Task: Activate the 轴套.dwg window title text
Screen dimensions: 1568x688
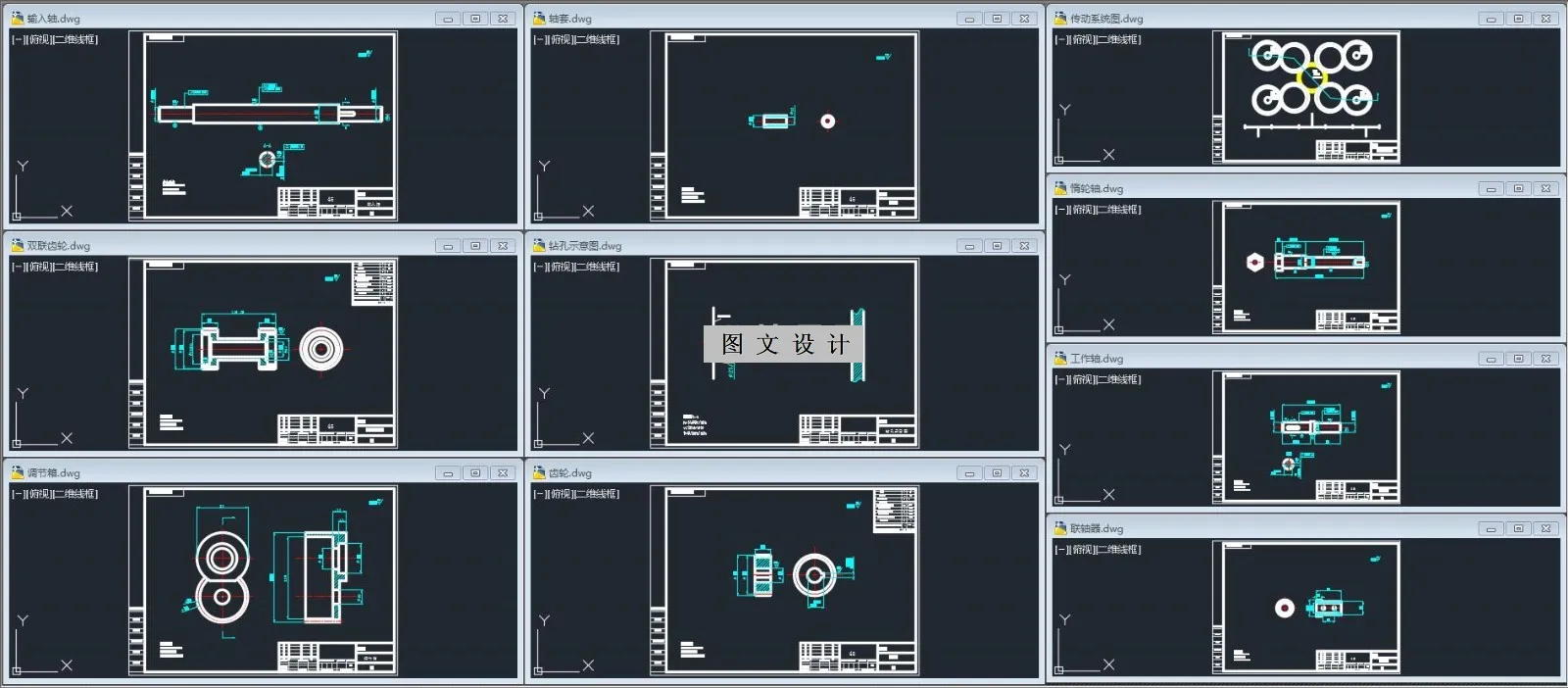Action: pos(570,19)
